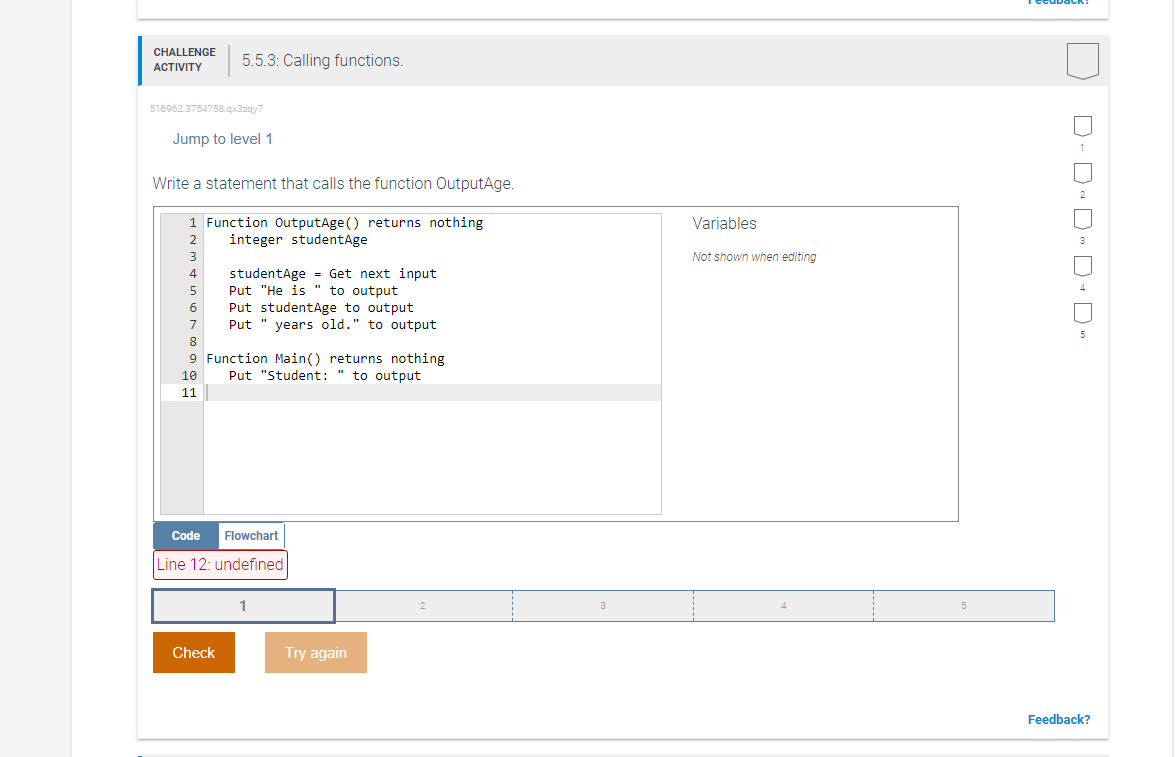Click the level 4 completion badge icon
This screenshot has width=1175, height=757.
[x=1083, y=266]
